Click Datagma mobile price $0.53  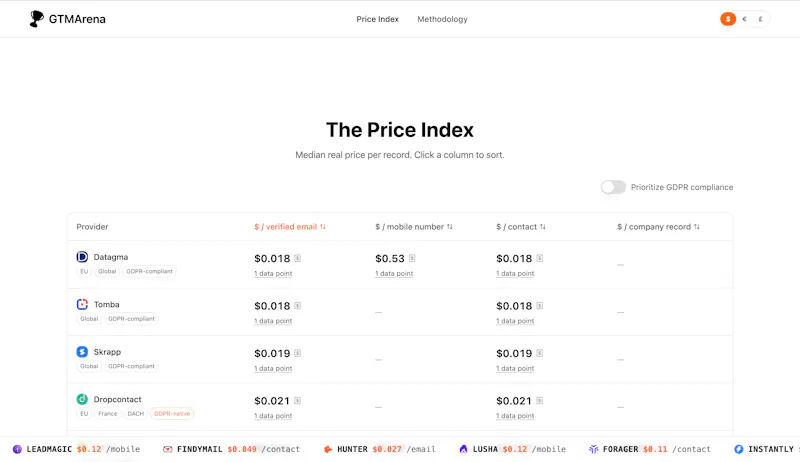coord(390,259)
